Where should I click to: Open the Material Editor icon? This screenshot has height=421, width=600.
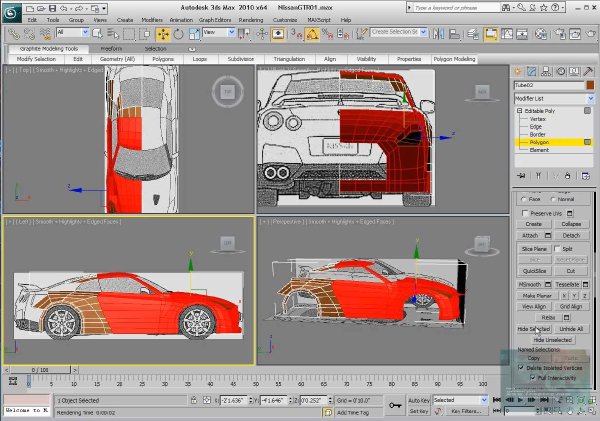tap(541, 34)
